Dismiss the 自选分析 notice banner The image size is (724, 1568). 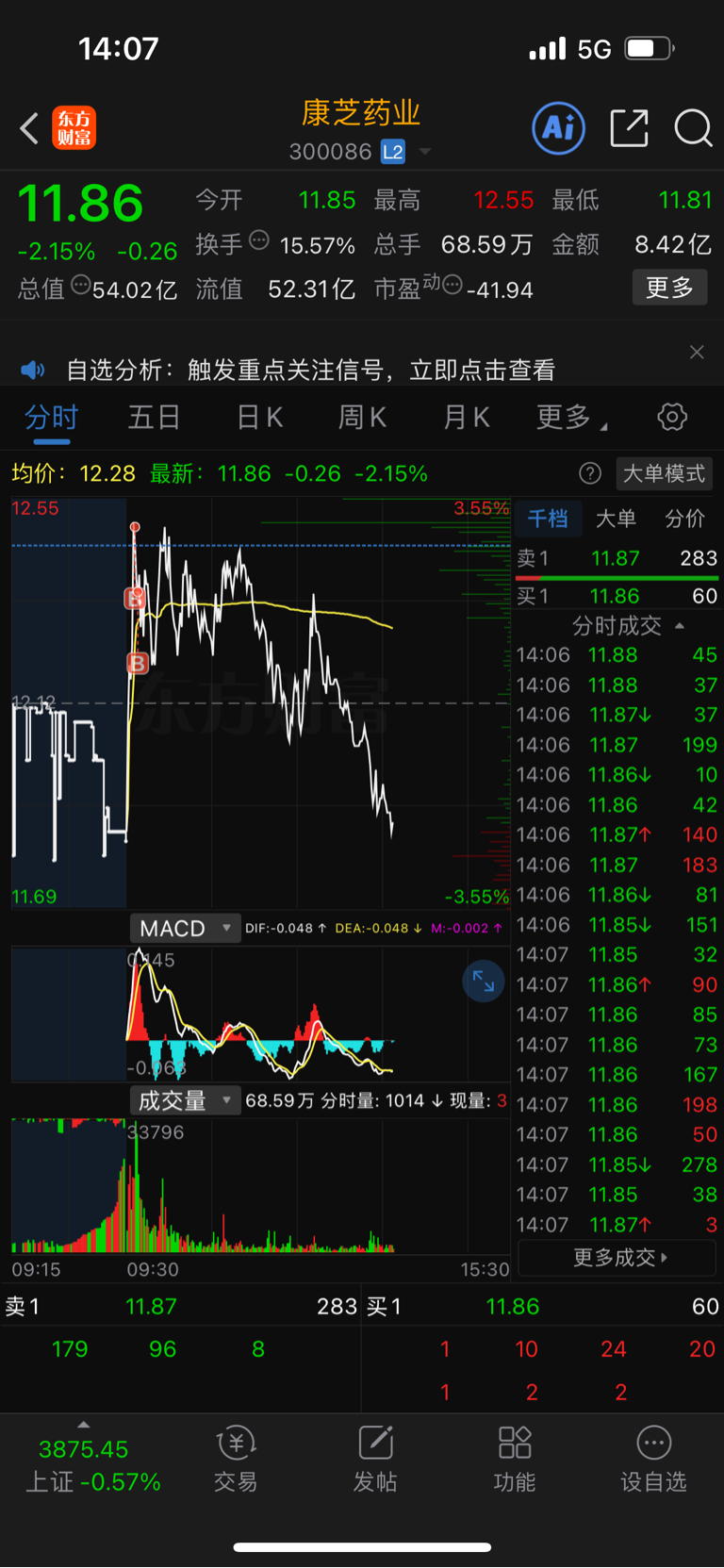coord(697,352)
